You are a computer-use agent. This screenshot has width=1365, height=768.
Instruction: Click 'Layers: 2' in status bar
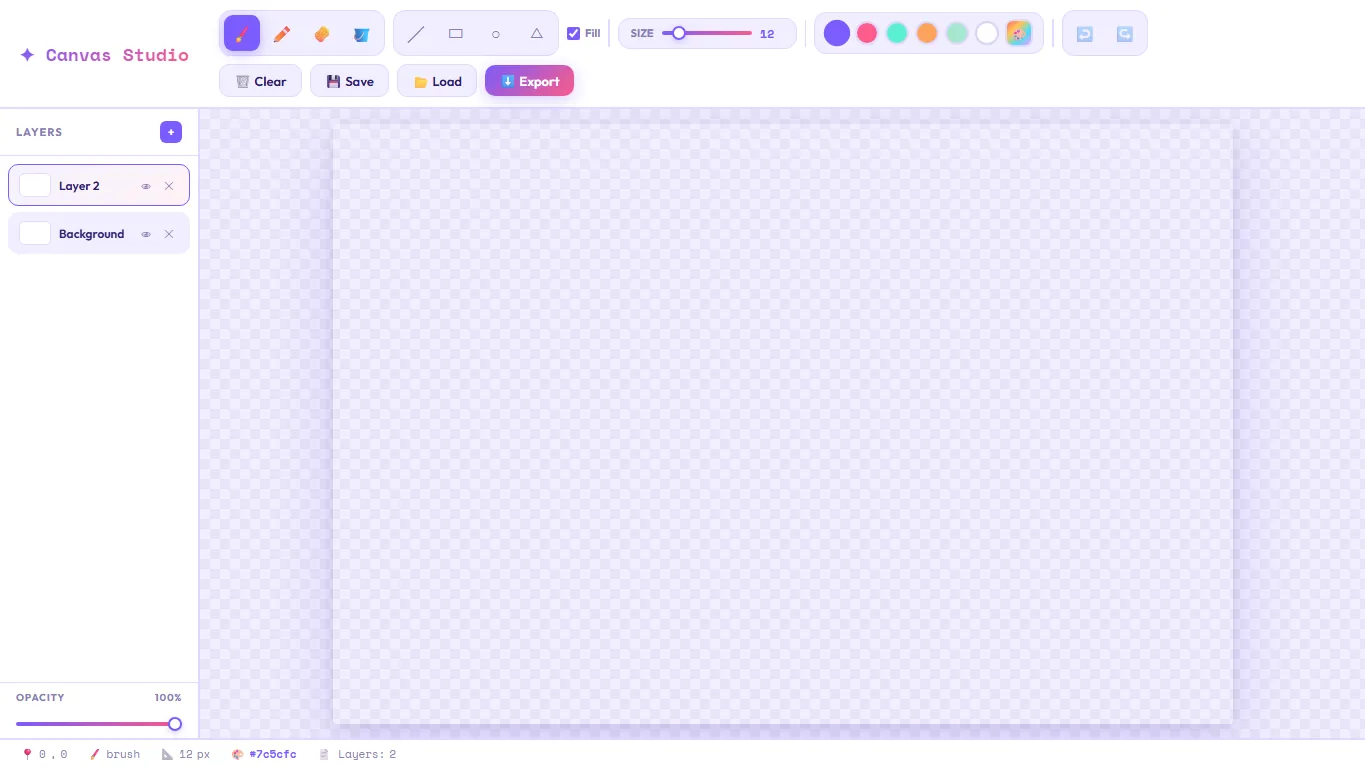367,754
